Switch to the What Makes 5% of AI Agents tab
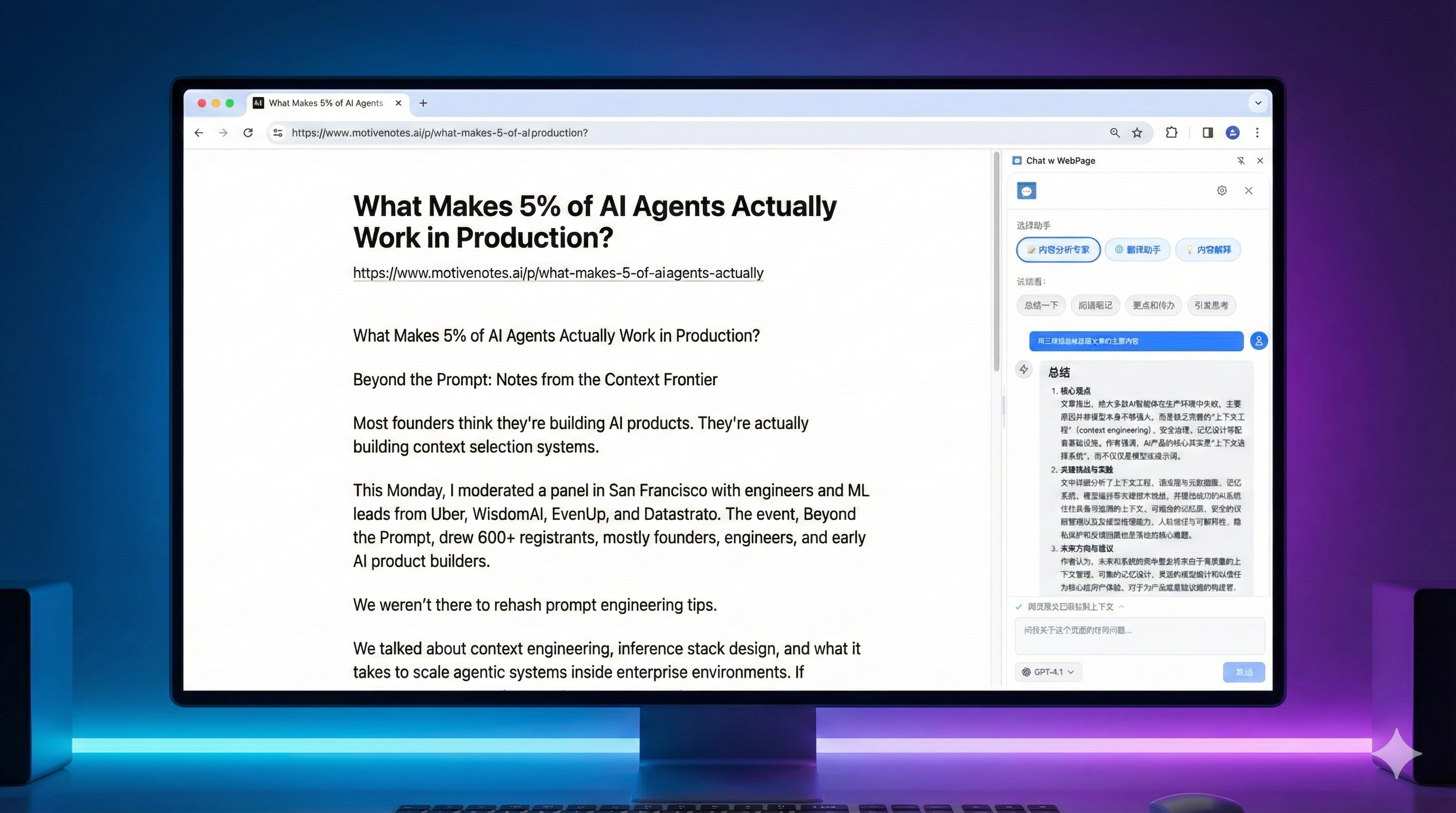 tap(325, 103)
